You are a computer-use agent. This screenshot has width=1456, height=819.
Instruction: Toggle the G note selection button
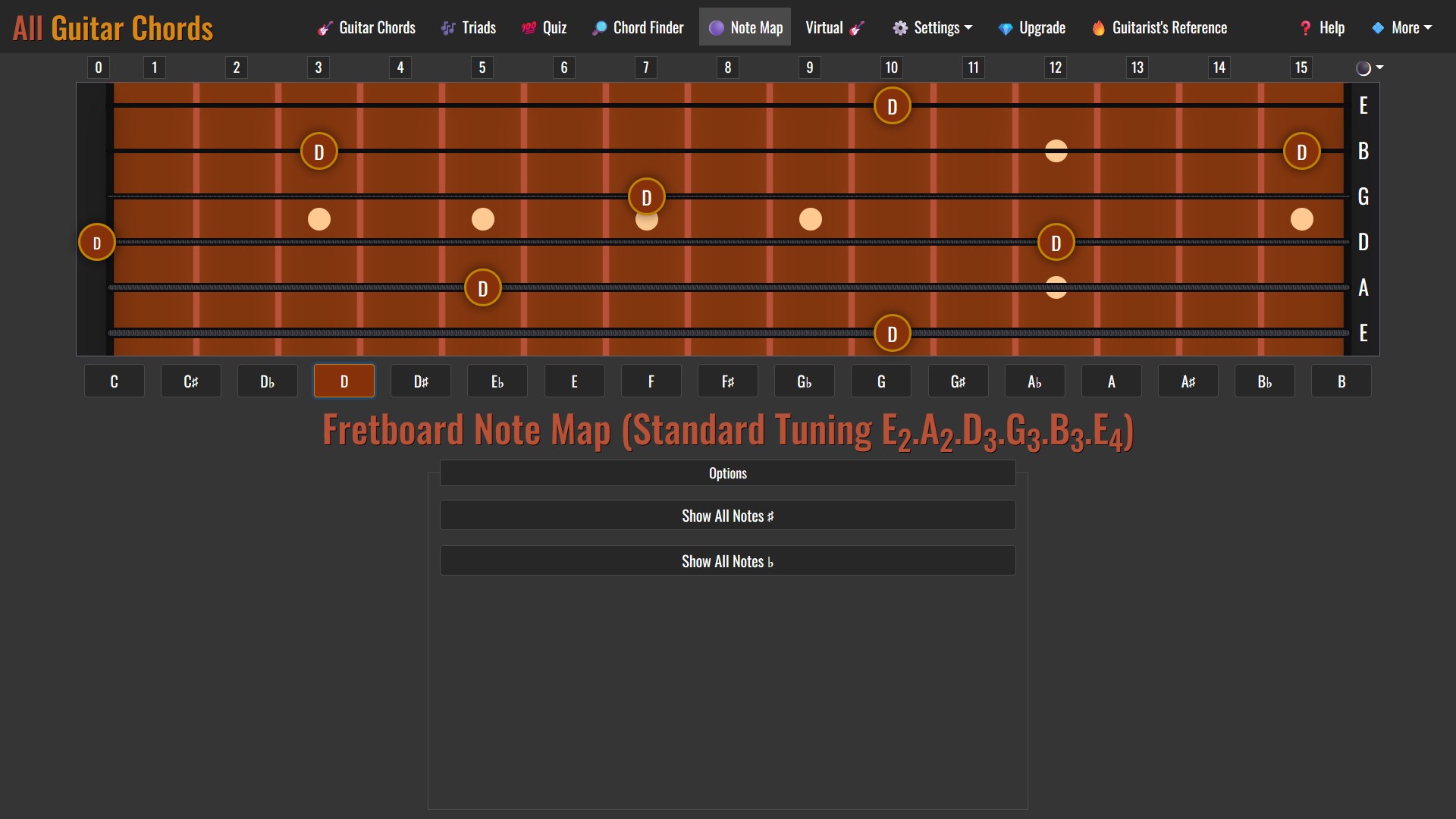coord(881,381)
